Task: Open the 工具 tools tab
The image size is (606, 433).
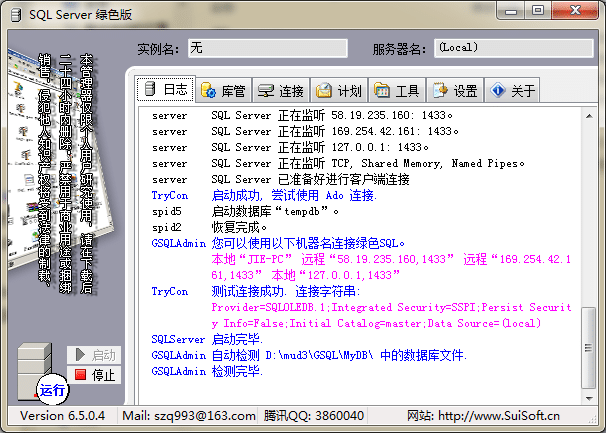Action: point(397,91)
